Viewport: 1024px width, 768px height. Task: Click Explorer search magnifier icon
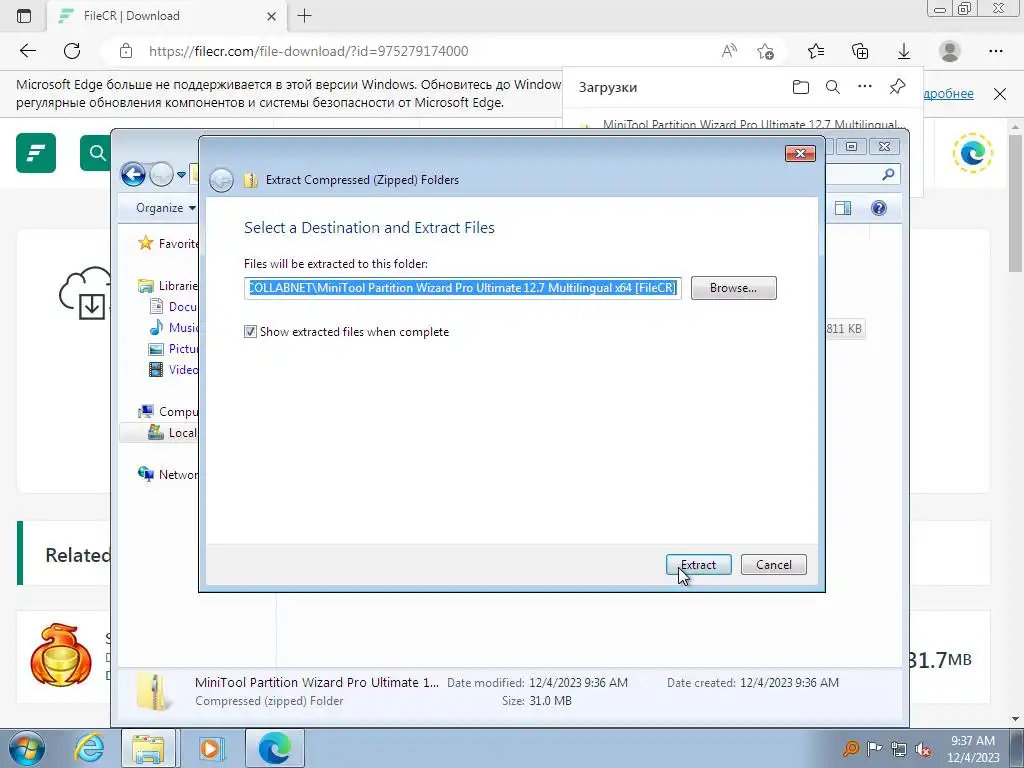(x=888, y=174)
